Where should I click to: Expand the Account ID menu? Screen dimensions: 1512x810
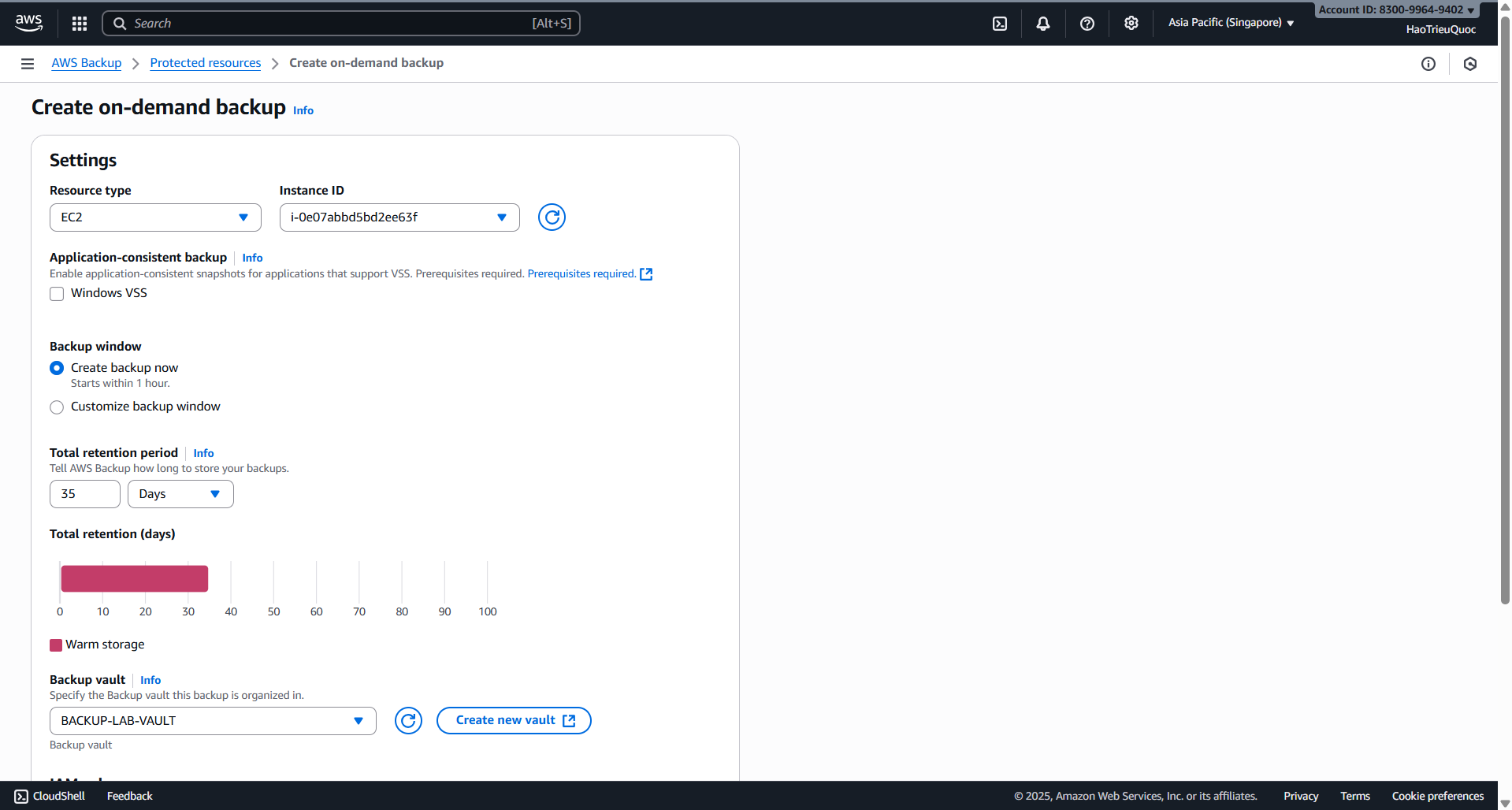1395,9
